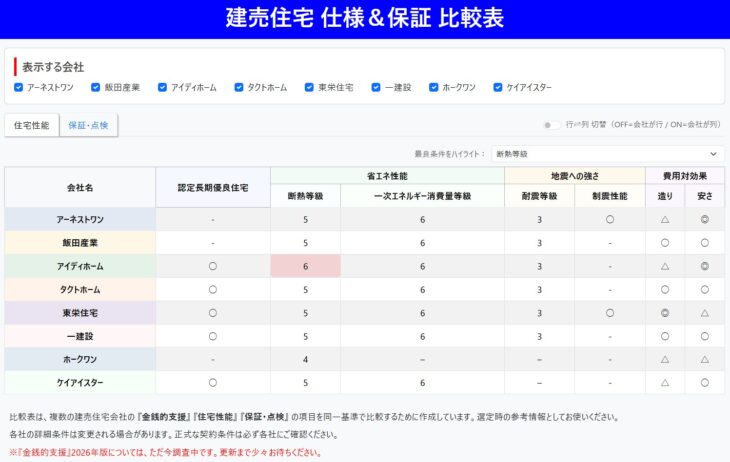
Task: Uncheck the アーネストワン company checkbox
Action: tap(19, 87)
